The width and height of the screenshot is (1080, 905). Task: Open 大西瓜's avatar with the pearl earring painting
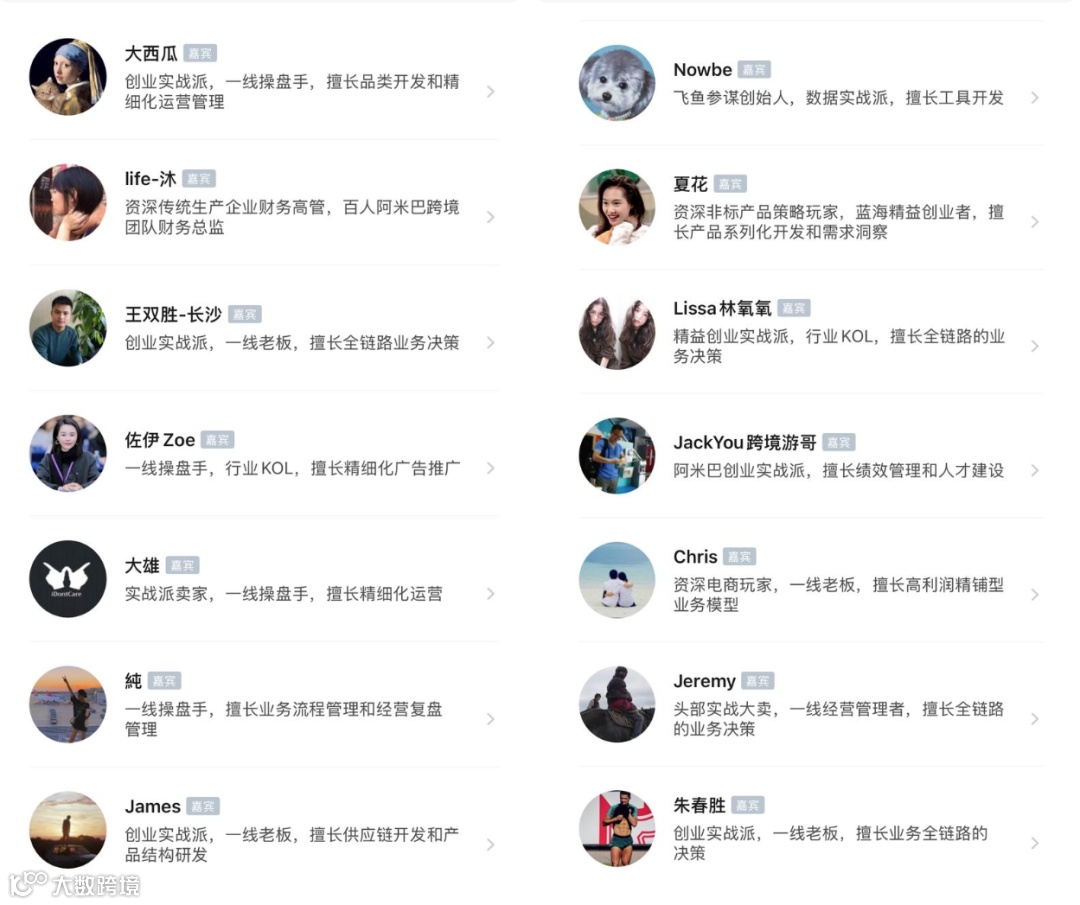[x=68, y=76]
